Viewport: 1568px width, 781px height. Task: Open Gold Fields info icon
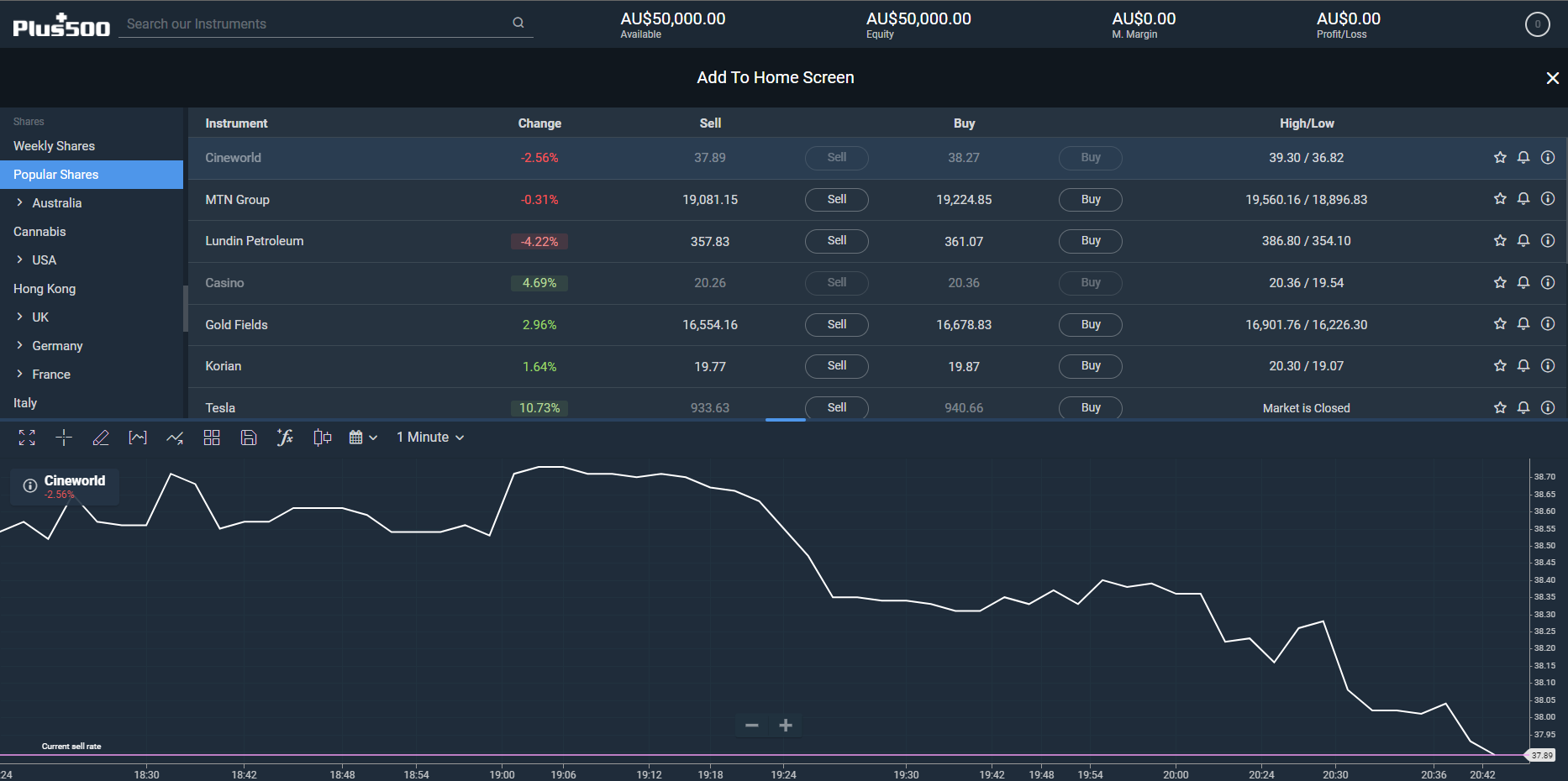[1548, 324]
